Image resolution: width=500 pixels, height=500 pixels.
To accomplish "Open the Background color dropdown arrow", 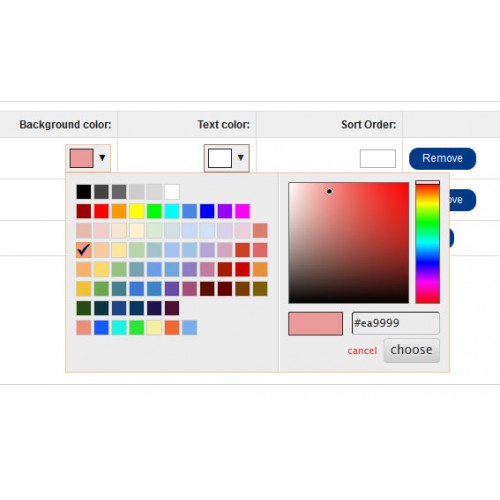I will click(102, 158).
